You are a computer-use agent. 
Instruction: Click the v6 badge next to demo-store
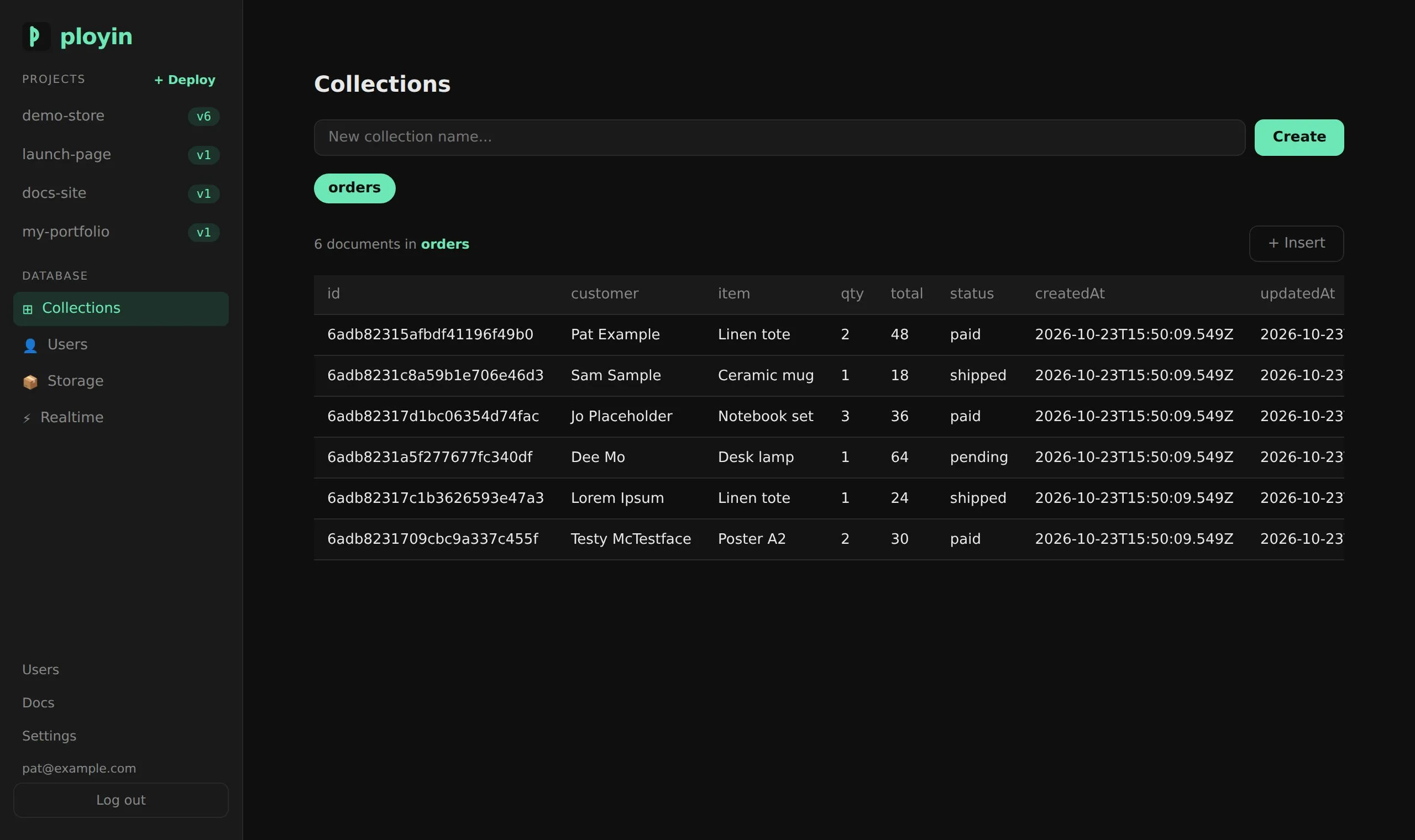click(204, 117)
